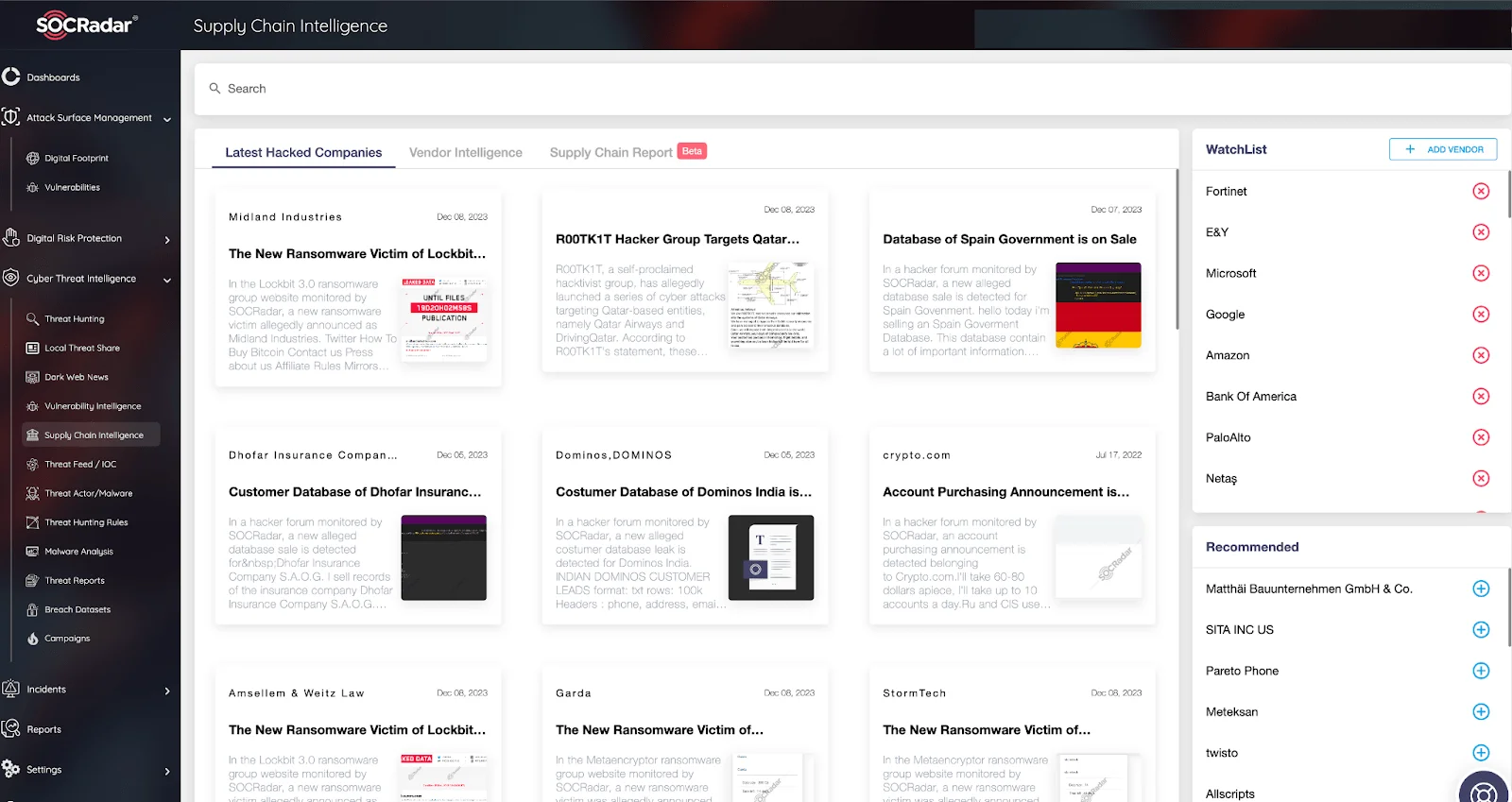Screen dimensions: 1512x802
Task: Click the Settings gears icon
Action: [11, 769]
